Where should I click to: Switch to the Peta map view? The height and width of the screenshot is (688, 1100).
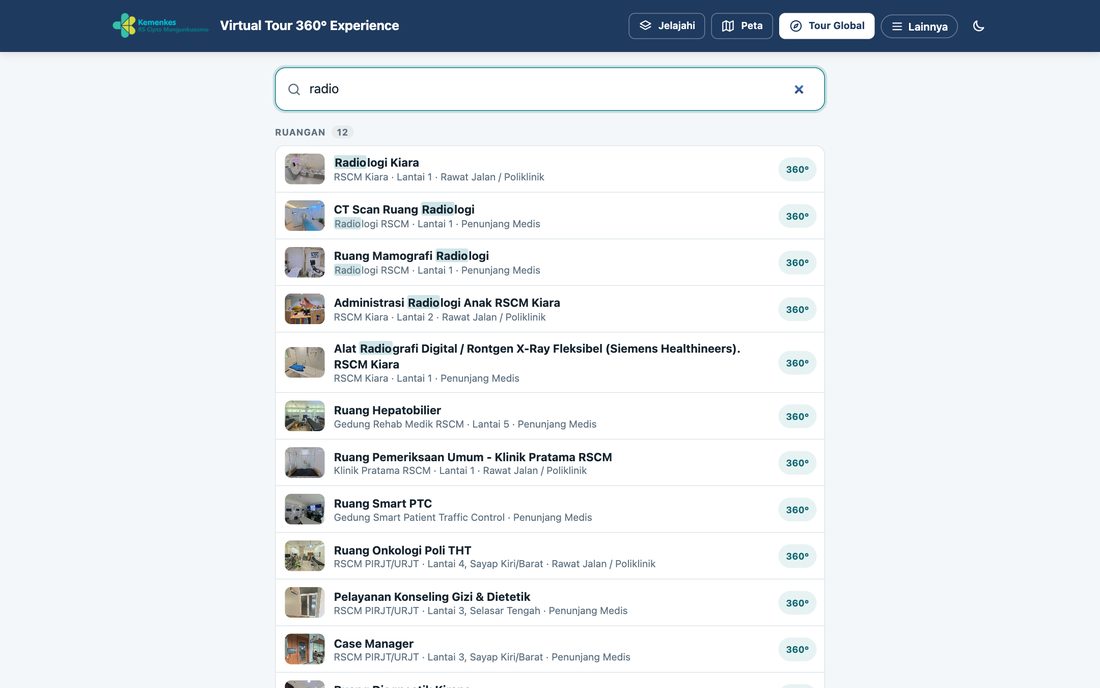pyautogui.click(x=742, y=26)
